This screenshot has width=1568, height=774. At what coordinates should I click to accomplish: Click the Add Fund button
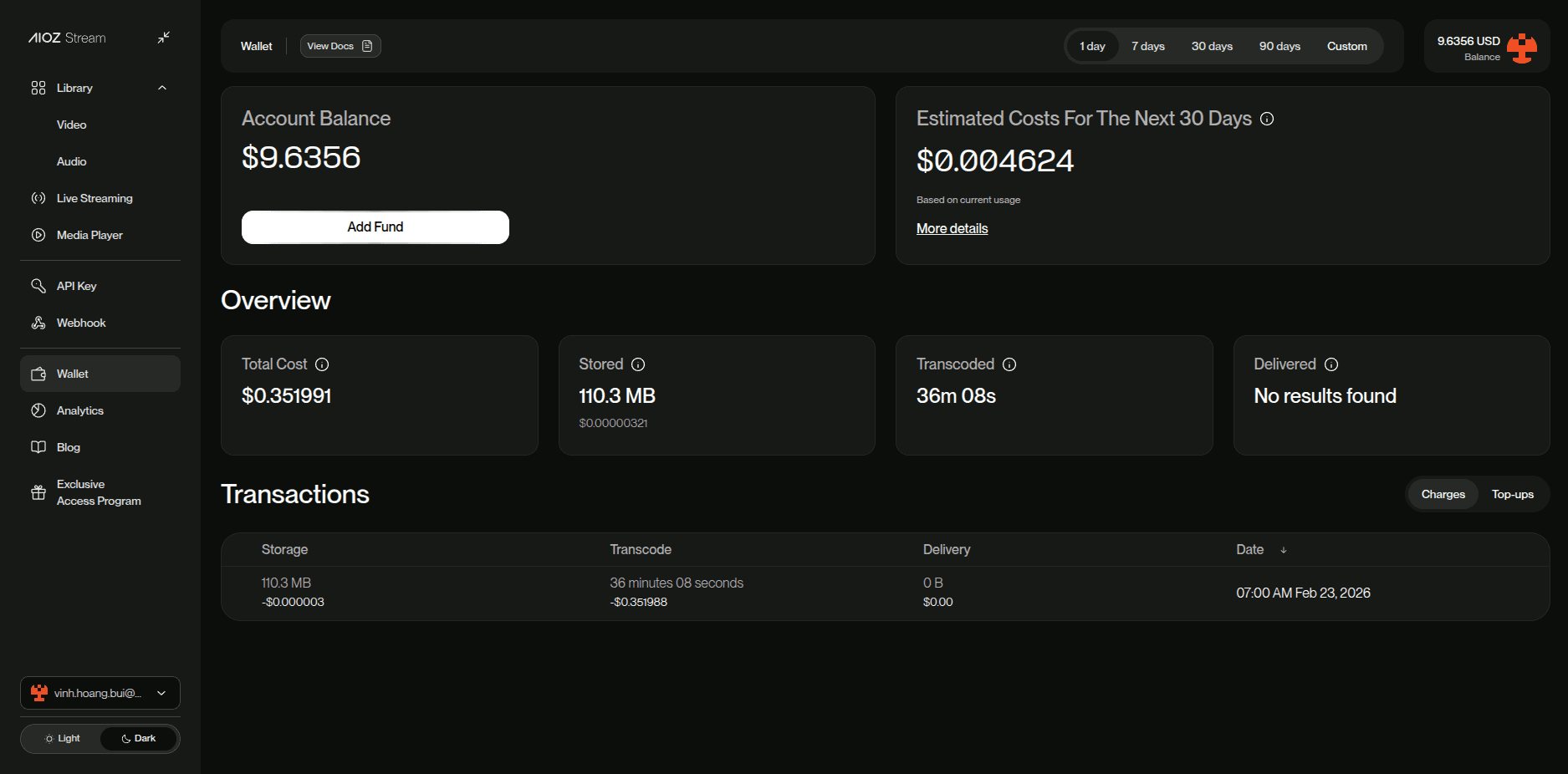pyautogui.click(x=375, y=227)
